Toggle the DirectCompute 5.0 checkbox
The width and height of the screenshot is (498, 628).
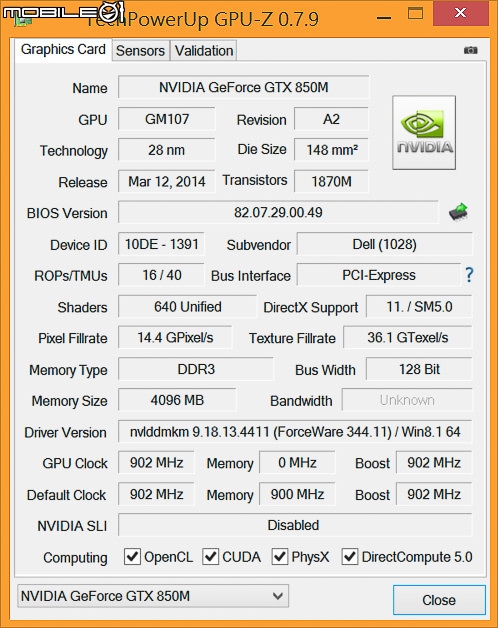pyautogui.click(x=350, y=557)
